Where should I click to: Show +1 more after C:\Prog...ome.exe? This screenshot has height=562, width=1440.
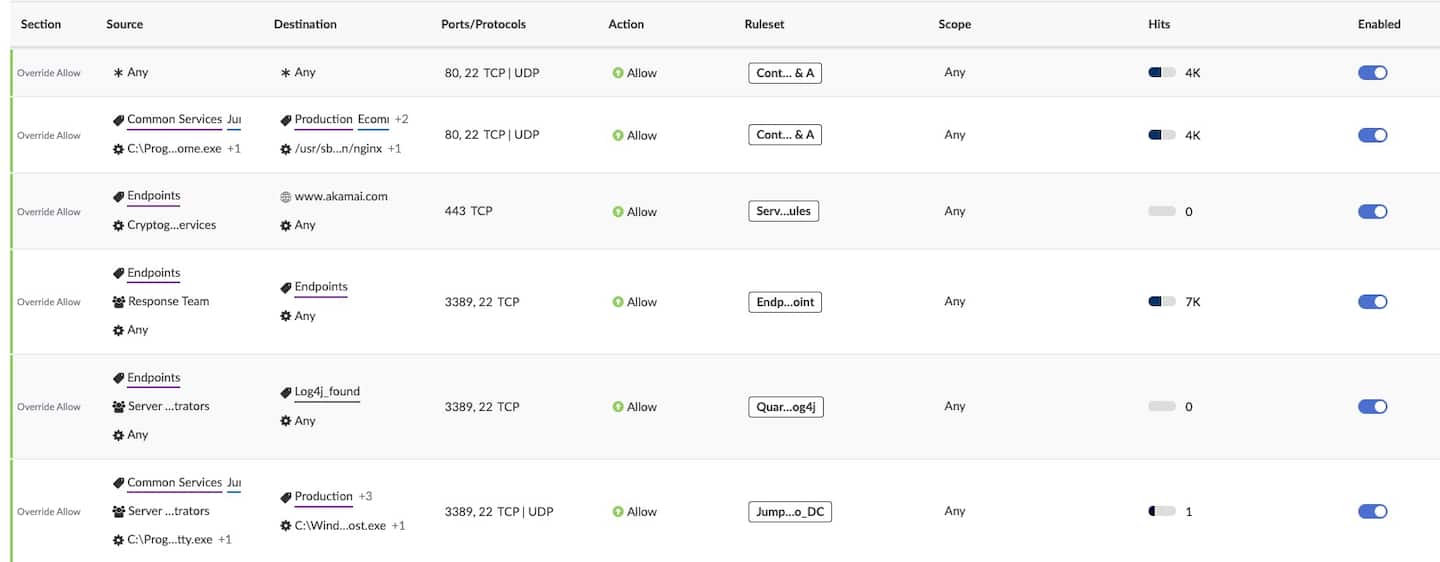[x=234, y=149]
